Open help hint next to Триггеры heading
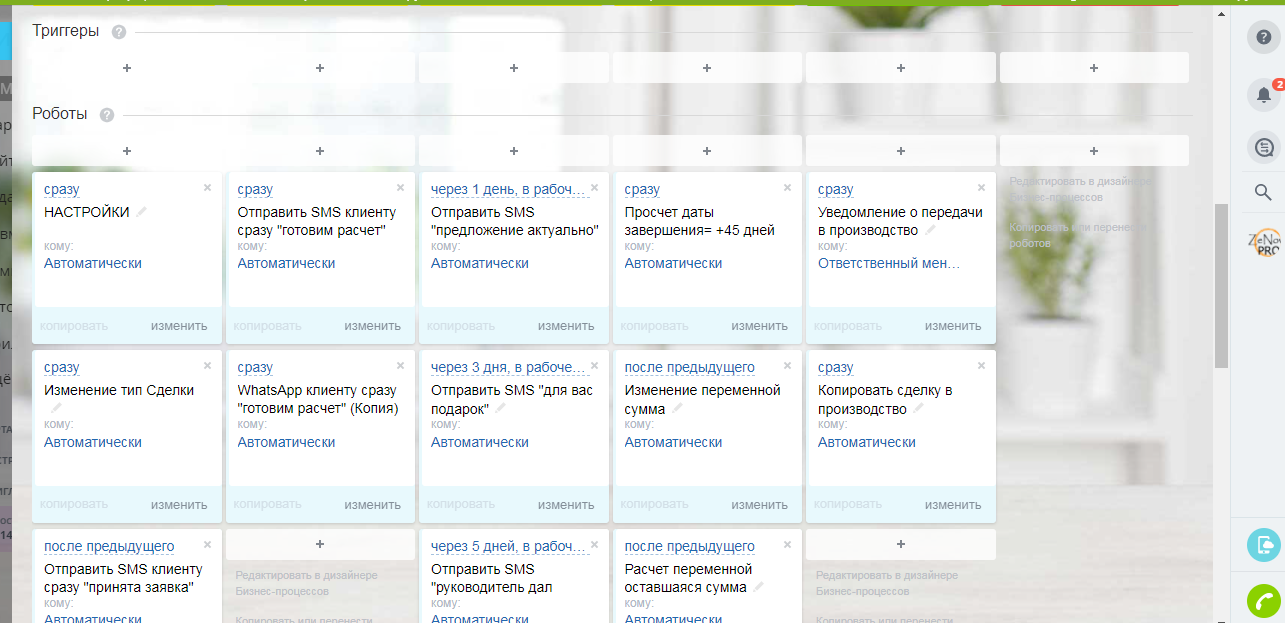 [x=119, y=32]
